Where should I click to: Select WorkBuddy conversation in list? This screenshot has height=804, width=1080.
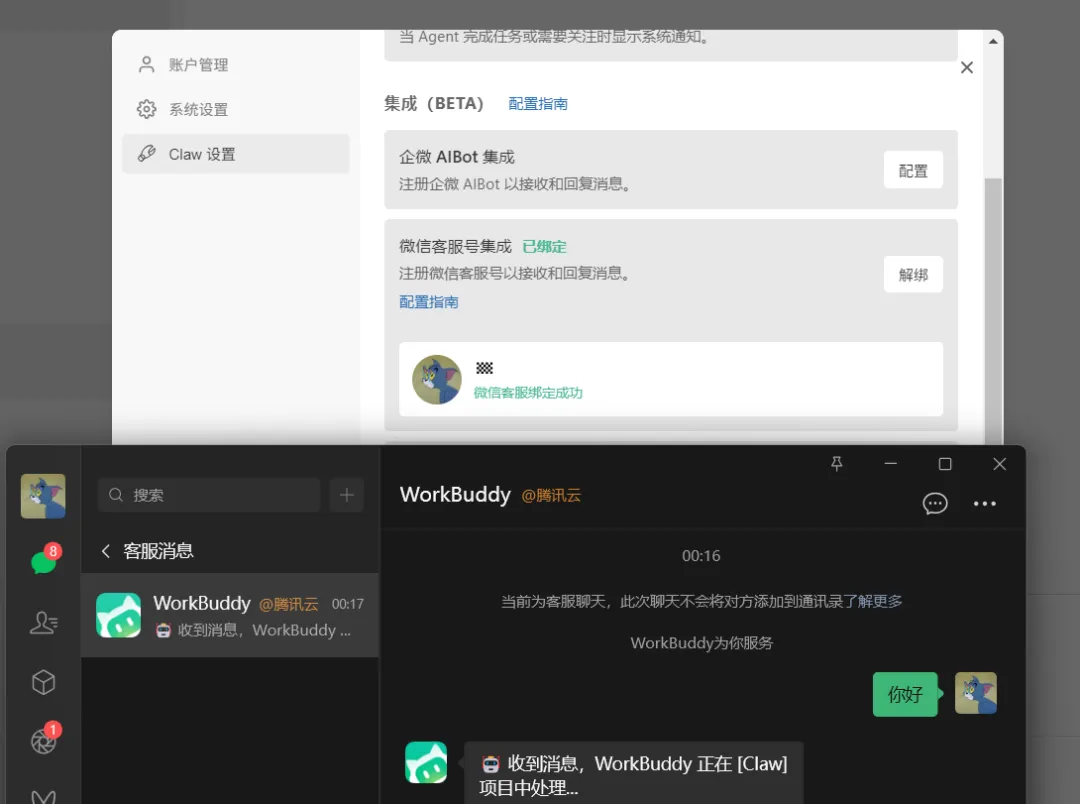[230, 615]
